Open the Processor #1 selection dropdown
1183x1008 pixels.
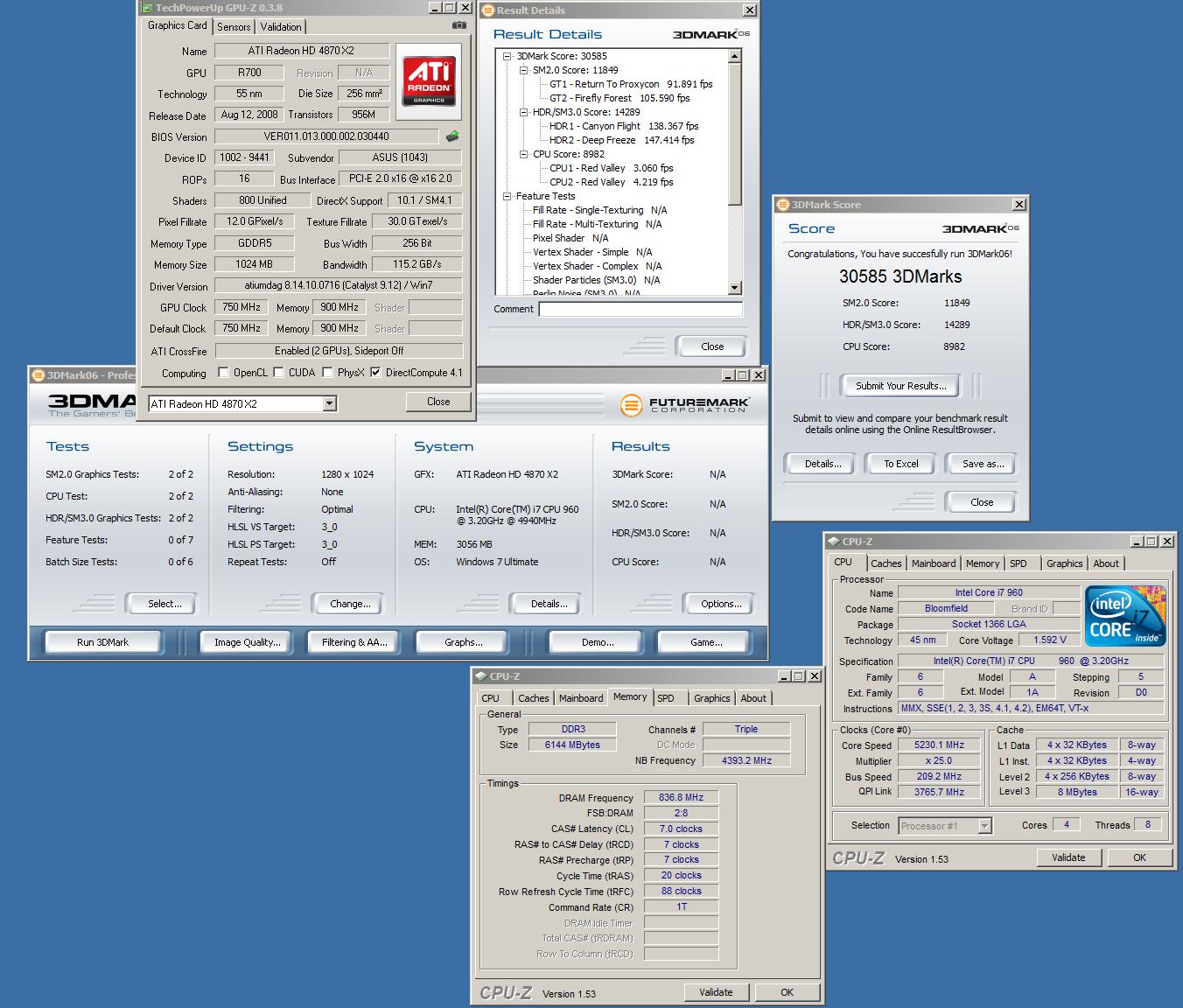[984, 826]
